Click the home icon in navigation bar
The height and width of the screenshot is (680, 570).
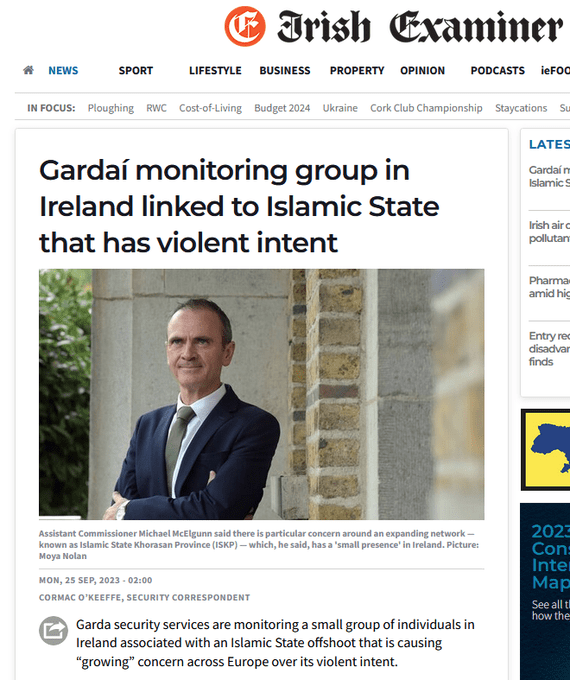28,70
